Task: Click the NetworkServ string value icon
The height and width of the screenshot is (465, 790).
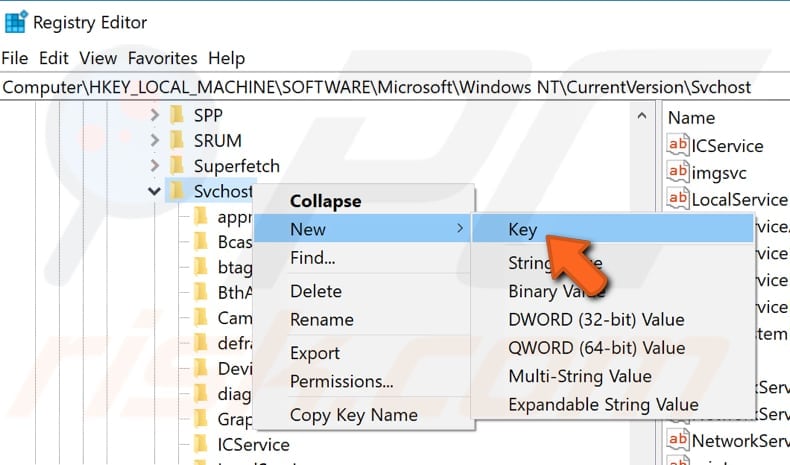Action: pyautogui.click(x=678, y=439)
